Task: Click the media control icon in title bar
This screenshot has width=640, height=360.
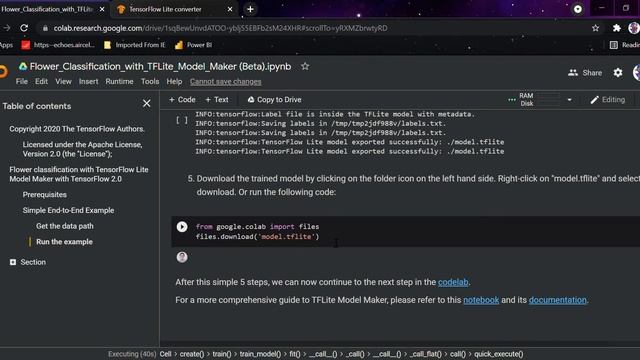Action: (578, 9)
